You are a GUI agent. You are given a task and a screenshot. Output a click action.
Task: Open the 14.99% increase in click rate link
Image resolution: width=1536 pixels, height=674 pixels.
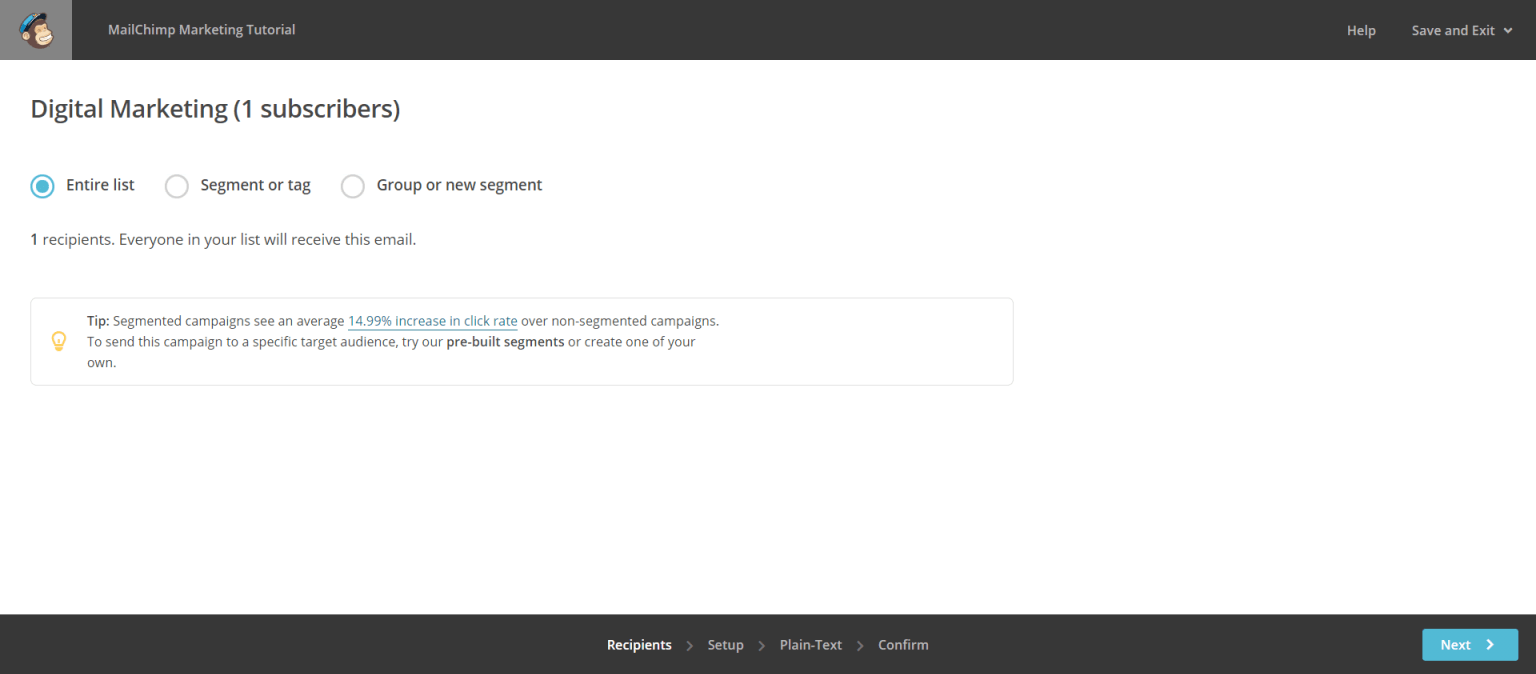pyautogui.click(x=432, y=321)
